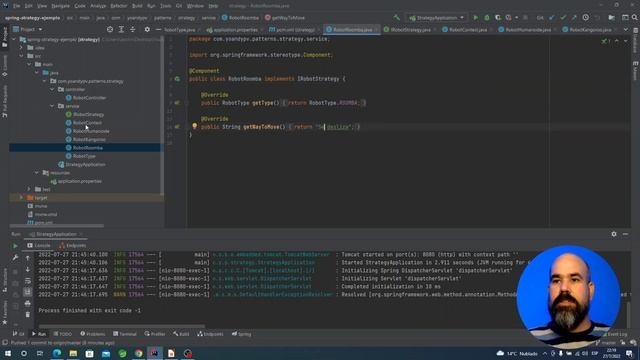This screenshot has height=360, width=640.
Task: Click the down arrow in Run console
Action: [27, 269]
